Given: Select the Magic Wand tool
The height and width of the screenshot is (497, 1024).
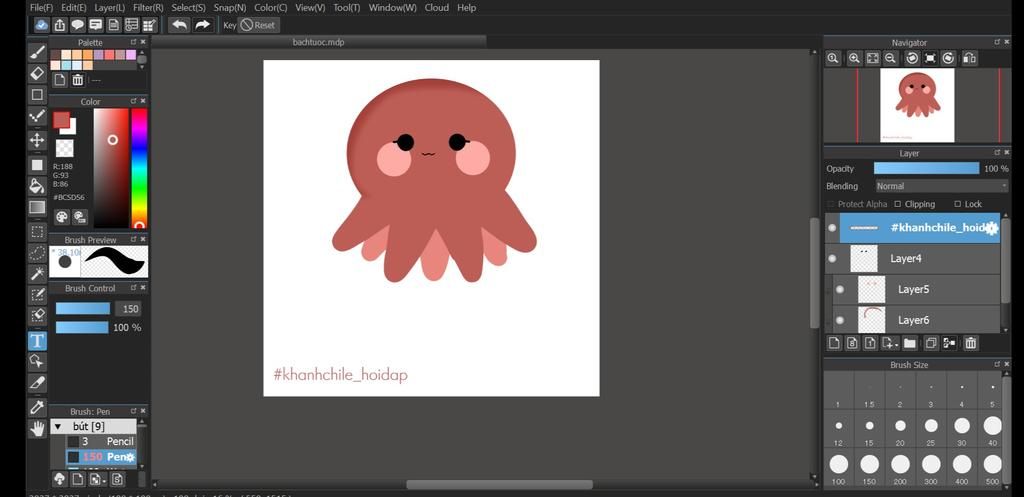Looking at the screenshot, I should pyautogui.click(x=37, y=274).
